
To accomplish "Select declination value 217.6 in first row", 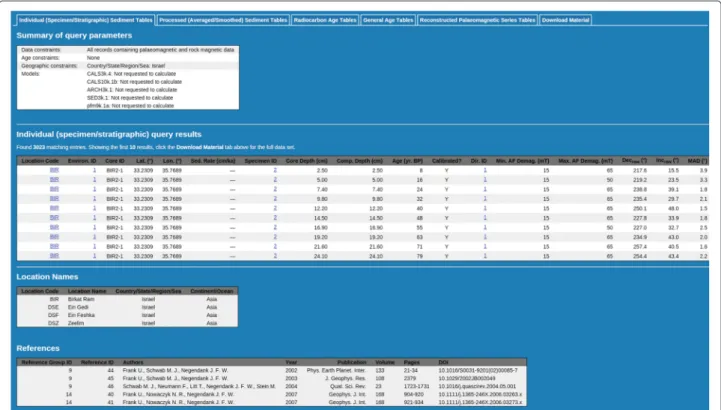I will point(640,171).
